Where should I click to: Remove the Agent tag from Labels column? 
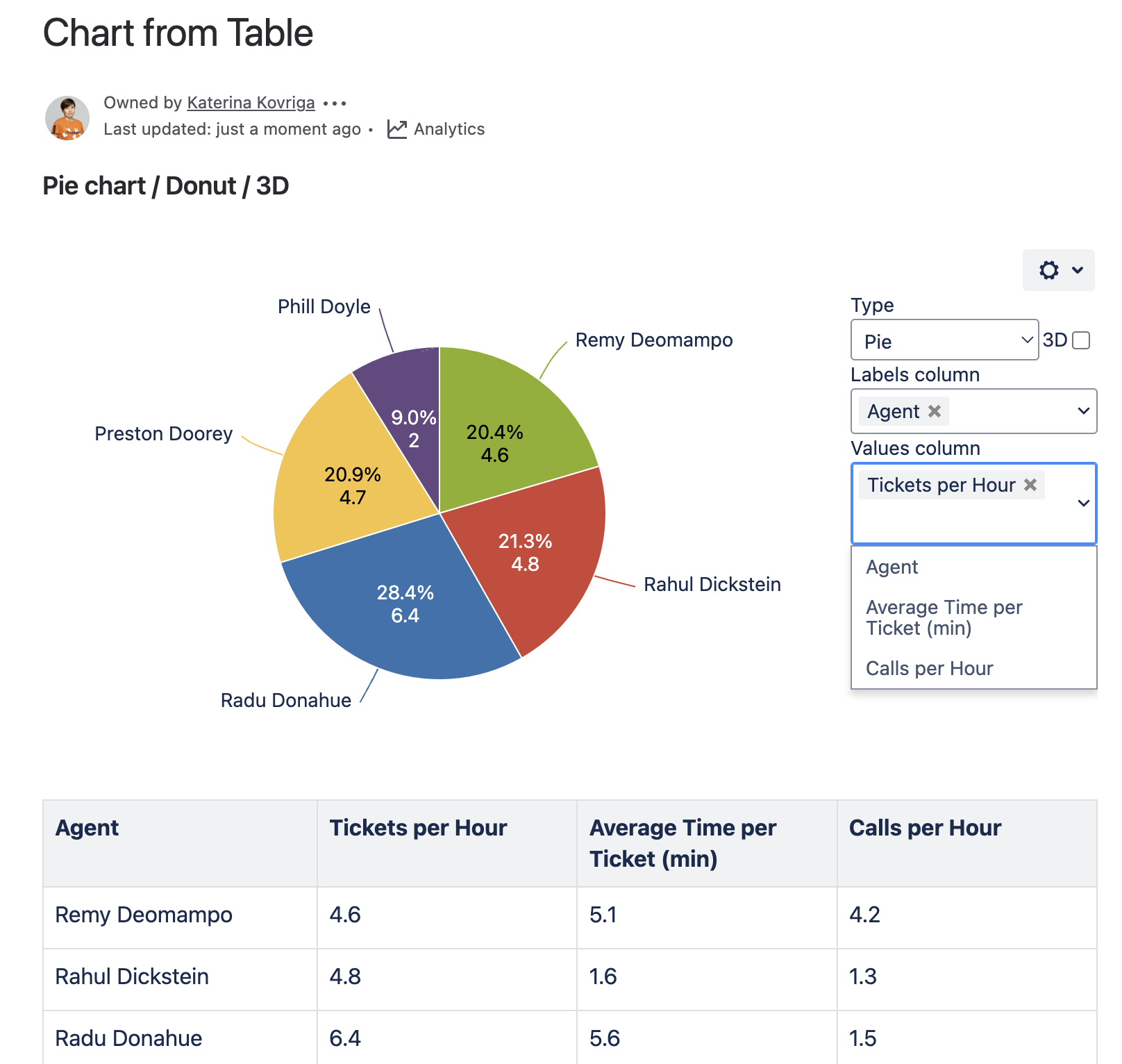[935, 411]
